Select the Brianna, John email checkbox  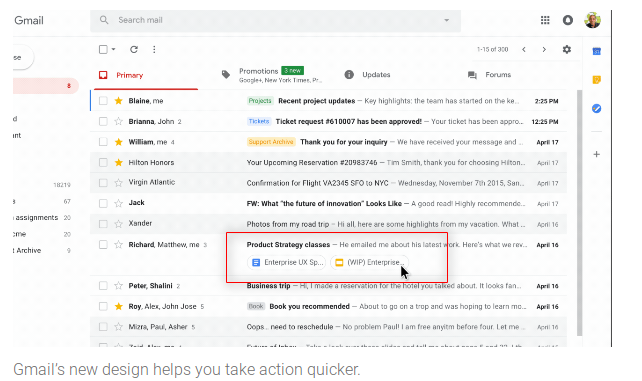(x=103, y=121)
